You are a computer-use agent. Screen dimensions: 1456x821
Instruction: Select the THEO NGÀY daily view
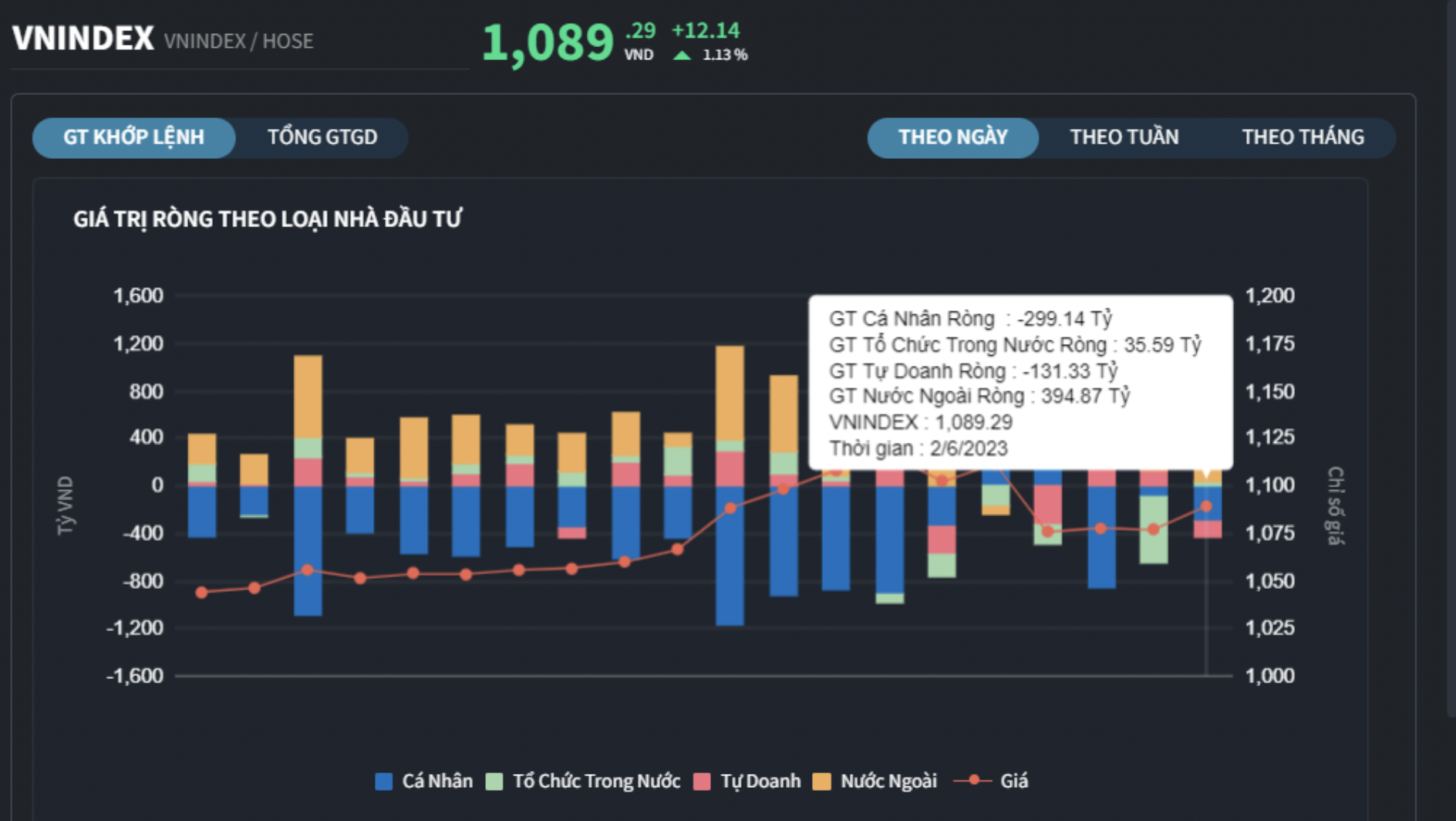(952, 137)
